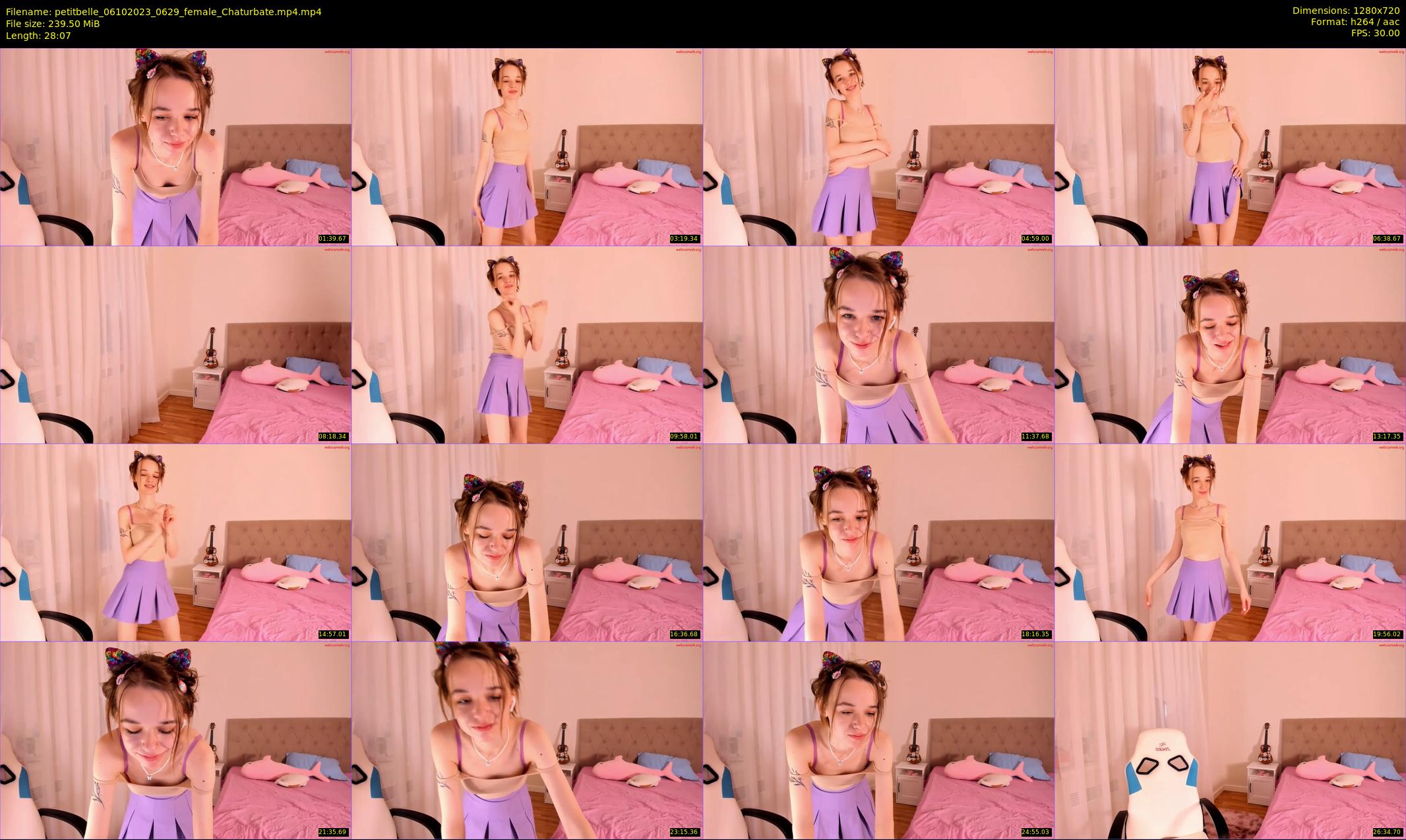
Task: Open the frame timestamped 09:58.01
Action: [527, 344]
